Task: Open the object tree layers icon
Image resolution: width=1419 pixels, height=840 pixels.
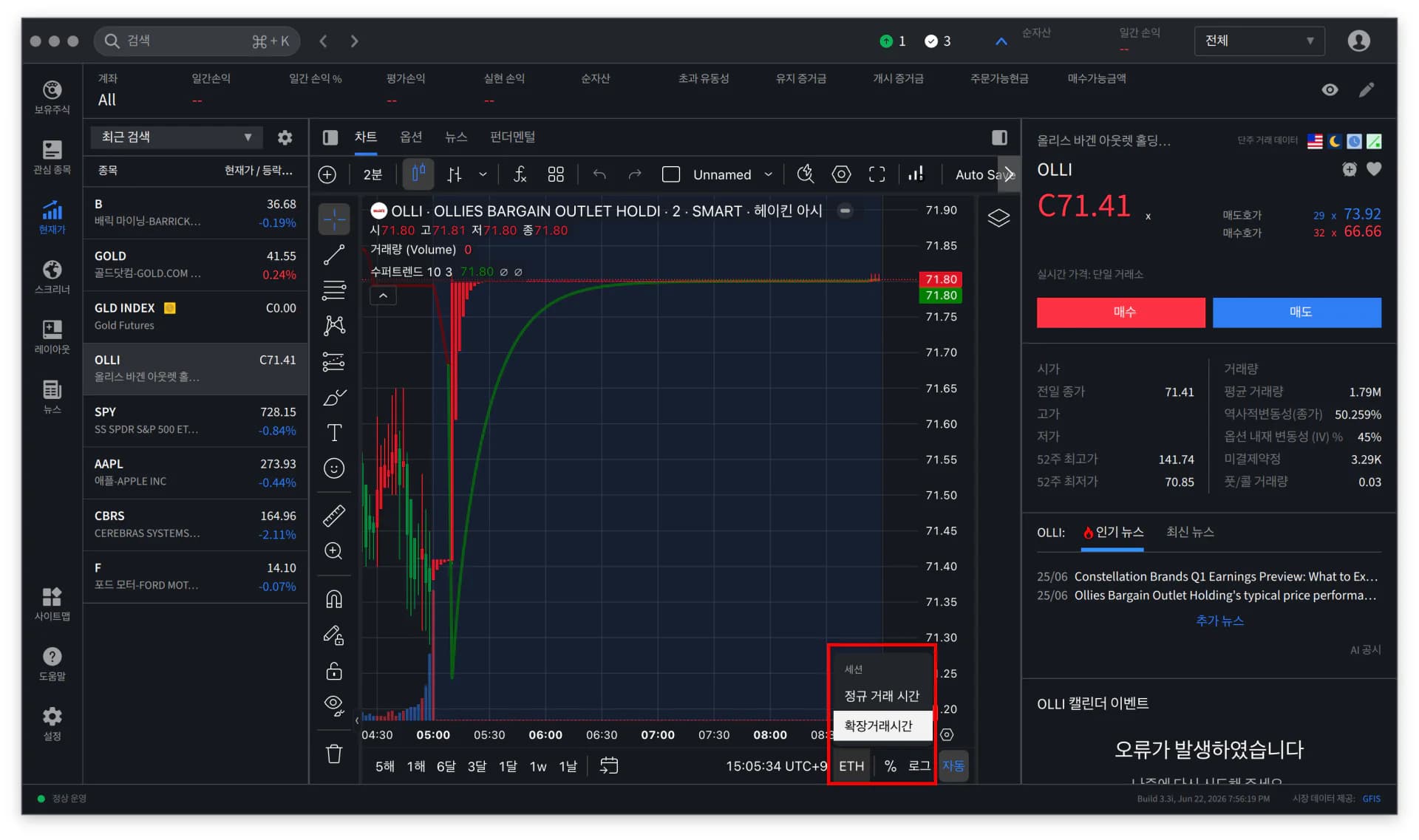Action: coord(998,218)
